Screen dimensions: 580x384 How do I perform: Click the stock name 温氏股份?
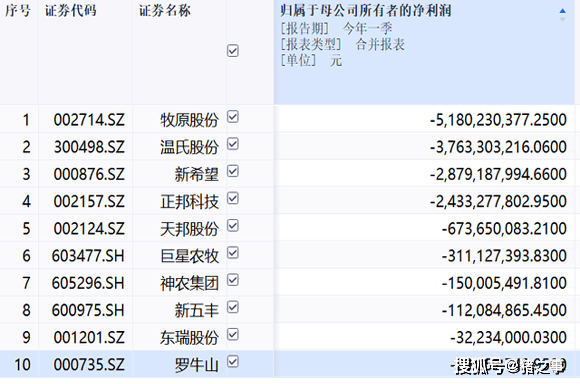click(x=189, y=148)
